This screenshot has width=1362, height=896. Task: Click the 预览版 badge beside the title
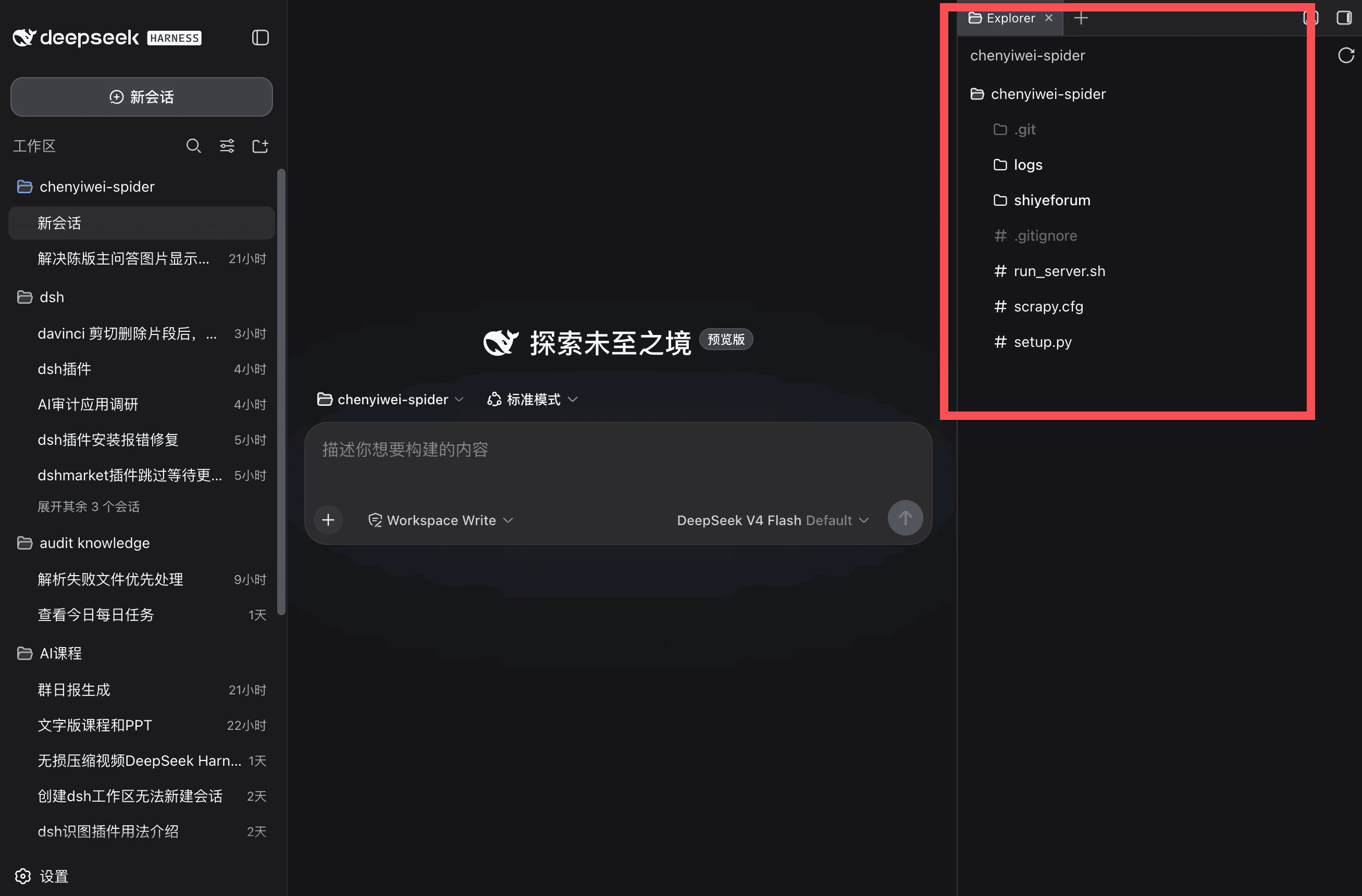[x=726, y=339]
